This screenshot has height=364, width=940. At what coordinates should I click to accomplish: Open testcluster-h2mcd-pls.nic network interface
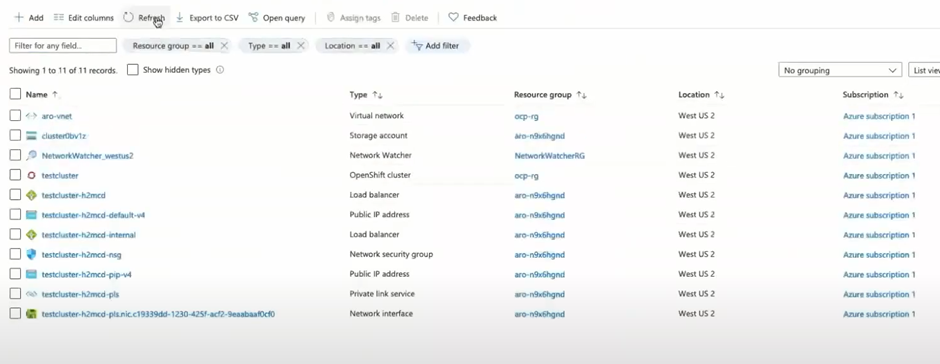[158, 314]
